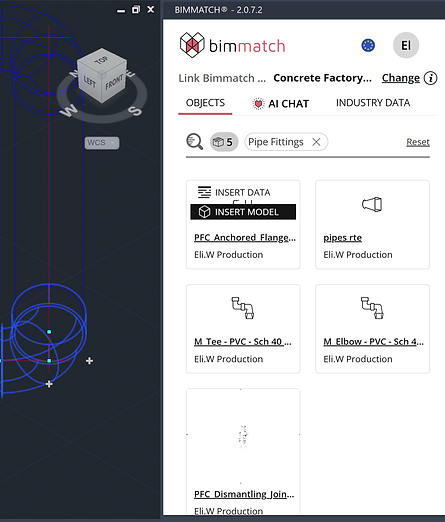Open the PFC_Anchored_Flange object link
445x522 pixels.
(x=245, y=238)
